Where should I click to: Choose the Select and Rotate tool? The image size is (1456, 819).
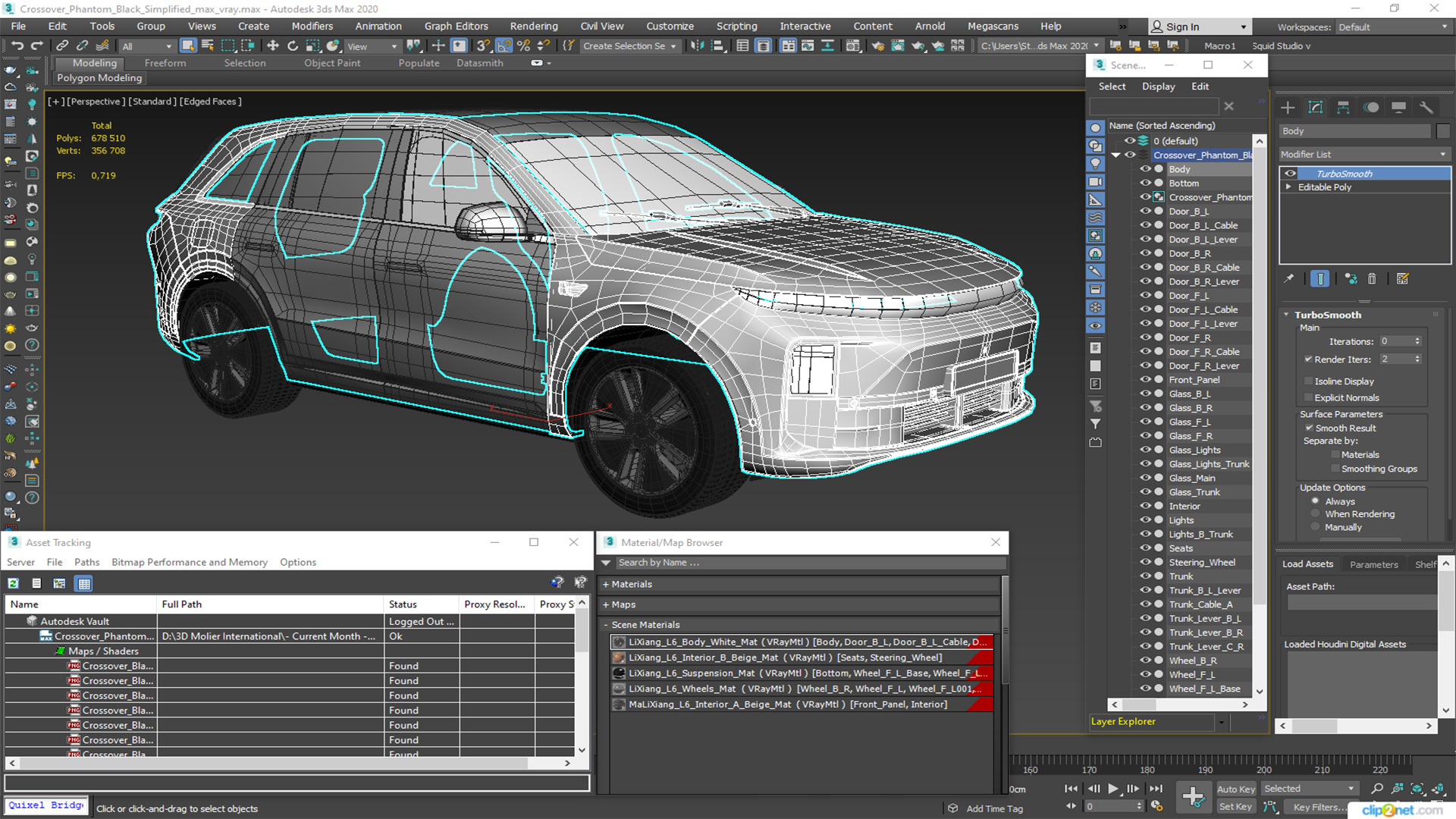[293, 46]
